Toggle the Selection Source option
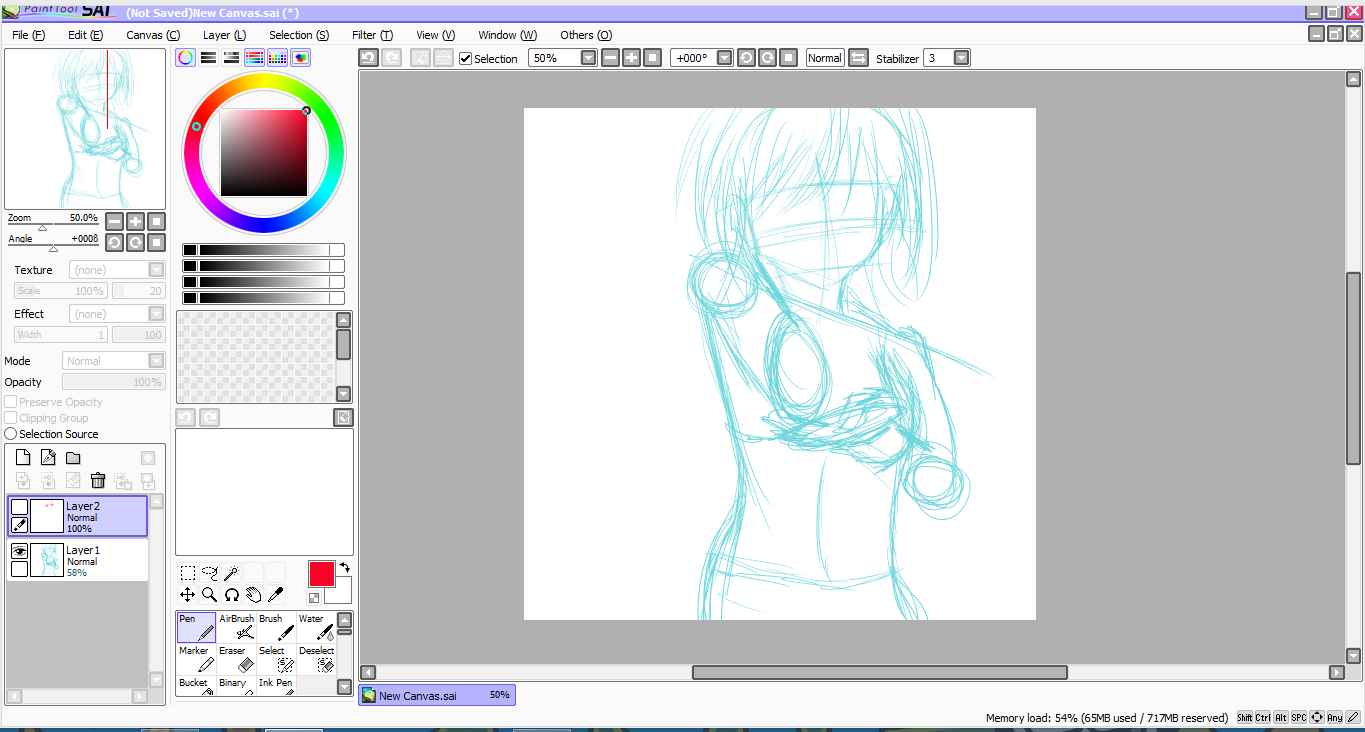Viewport: 1365px width, 732px height. point(11,434)
